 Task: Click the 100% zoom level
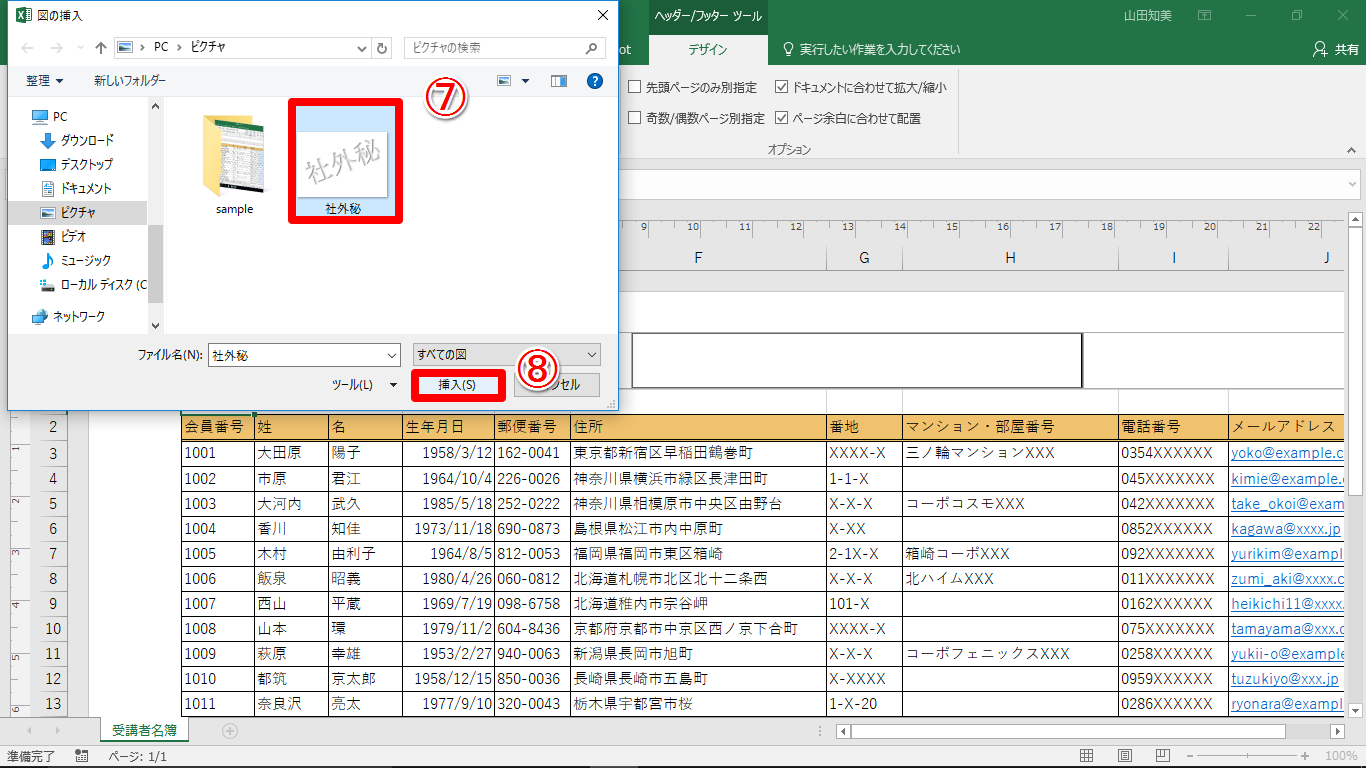(1341, 756)
